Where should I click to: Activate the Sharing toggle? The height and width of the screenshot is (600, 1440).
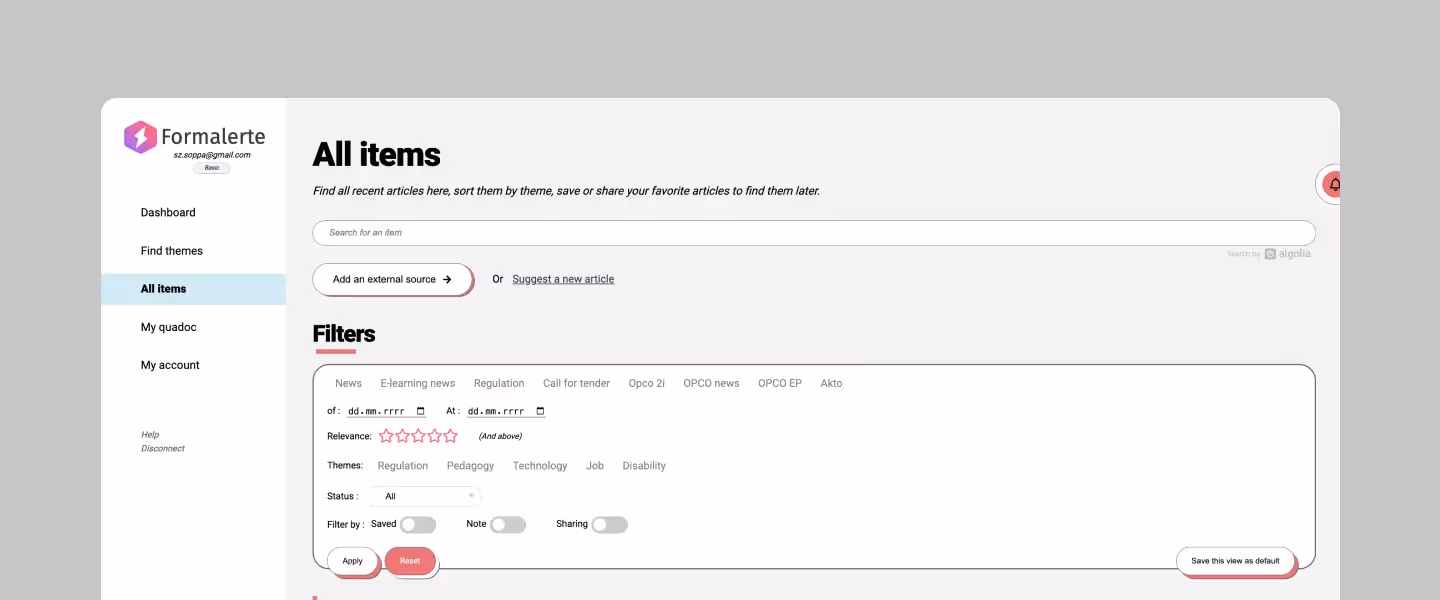pos(610,524)
